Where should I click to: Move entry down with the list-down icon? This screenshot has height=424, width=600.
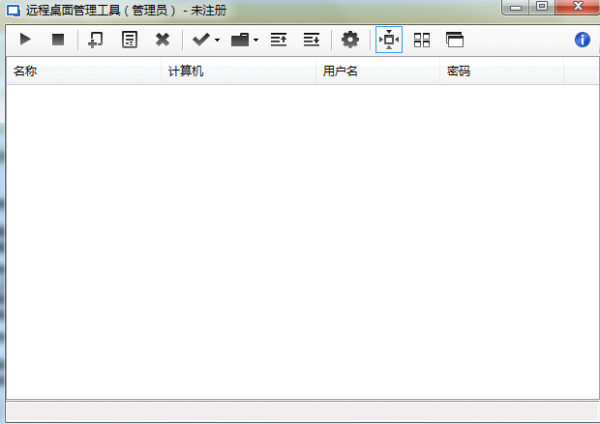click(x=311, y=40)
